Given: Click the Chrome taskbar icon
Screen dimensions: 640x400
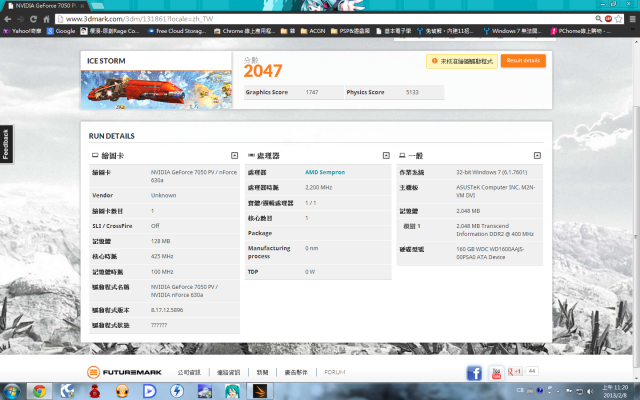Looking at the screenshot, I should click(39, 391).
